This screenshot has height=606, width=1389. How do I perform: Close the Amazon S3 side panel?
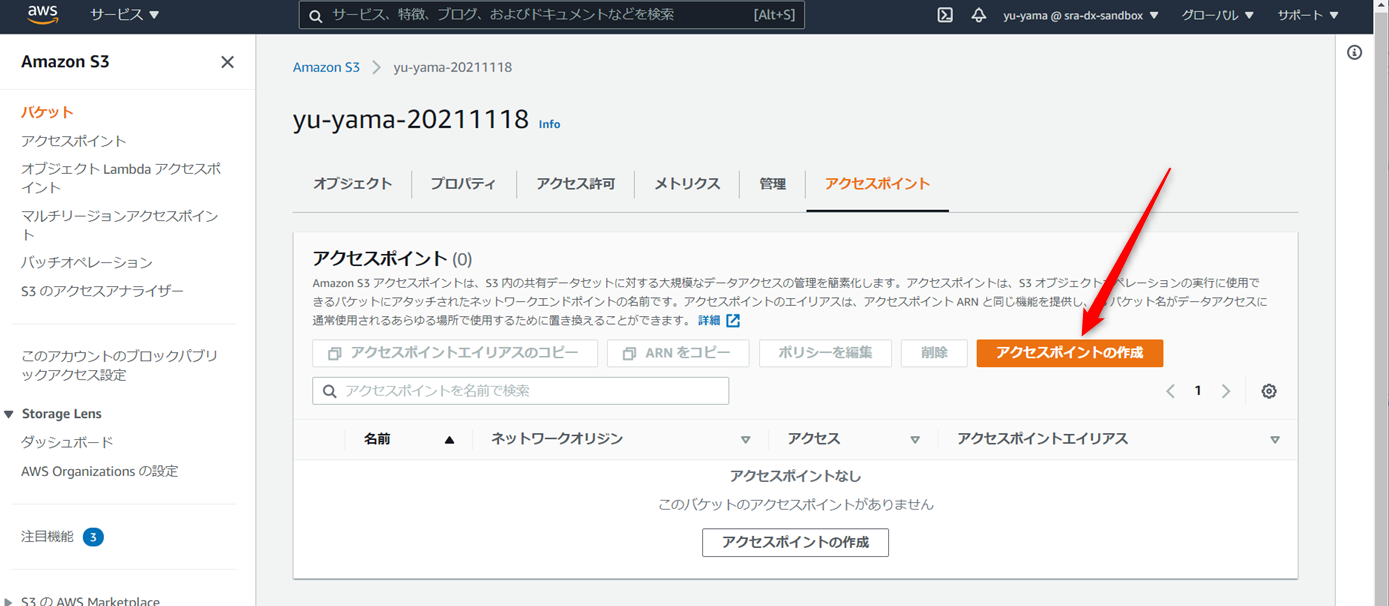pyautogui.click(x=227, y=62)
